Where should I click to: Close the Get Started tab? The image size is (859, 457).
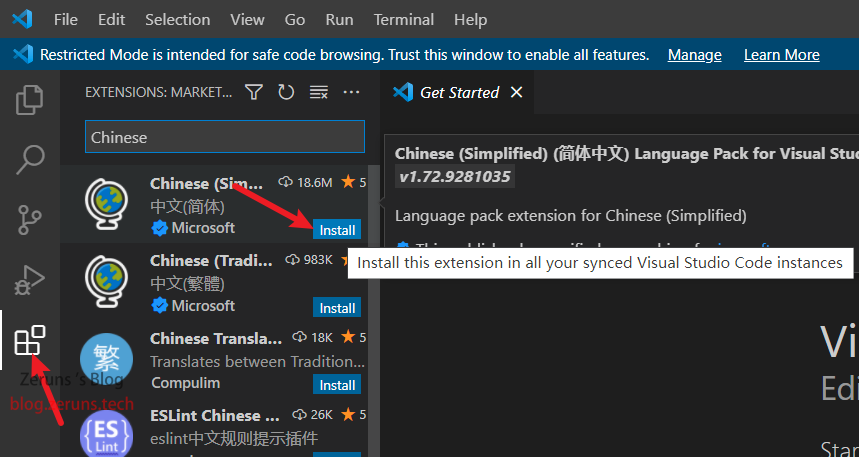point(517,92)
